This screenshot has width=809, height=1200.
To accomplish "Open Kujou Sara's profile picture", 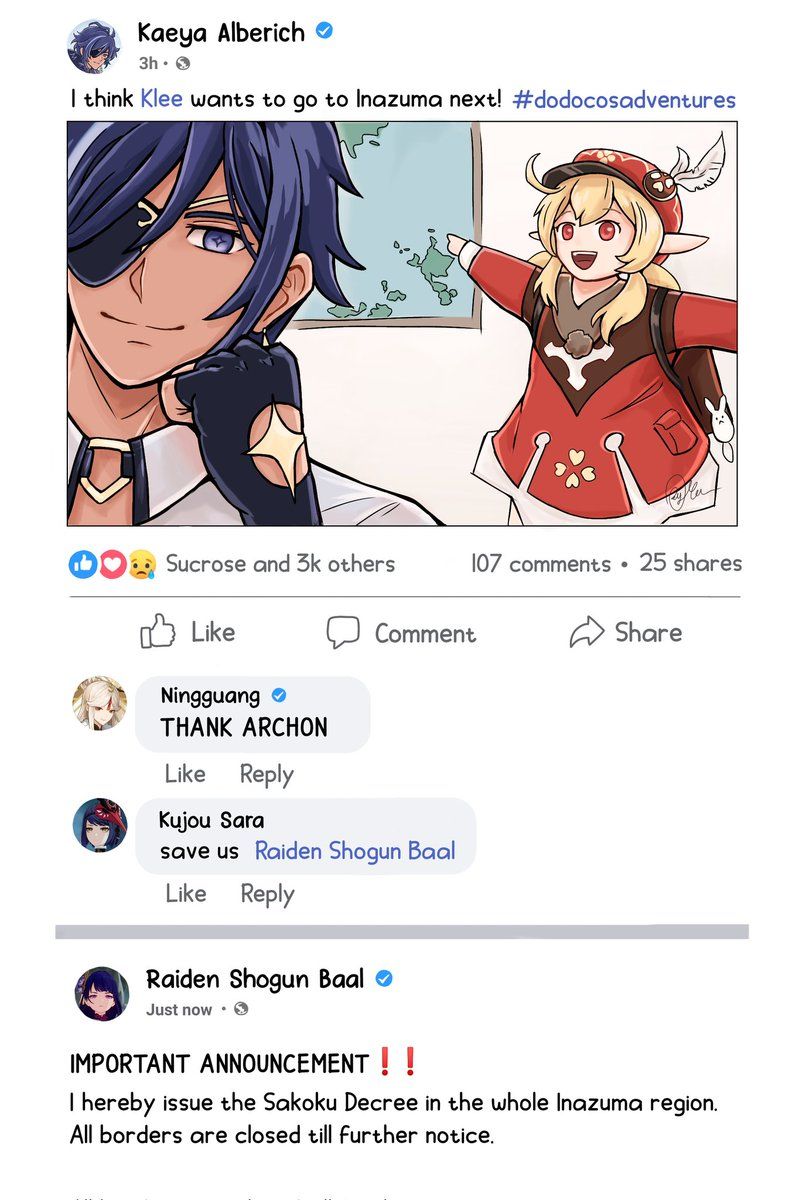I will pos(100,825).
